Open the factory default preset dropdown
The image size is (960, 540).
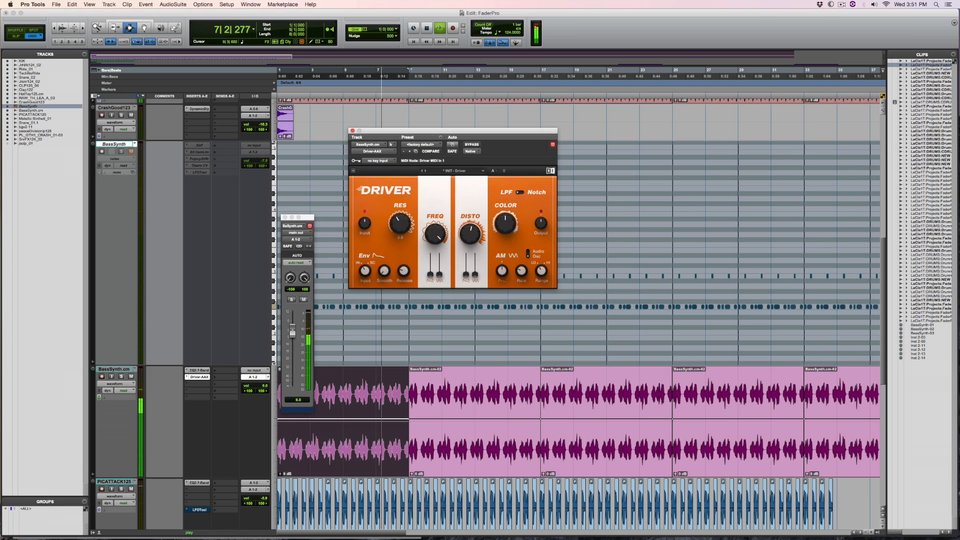coord(421,144)
